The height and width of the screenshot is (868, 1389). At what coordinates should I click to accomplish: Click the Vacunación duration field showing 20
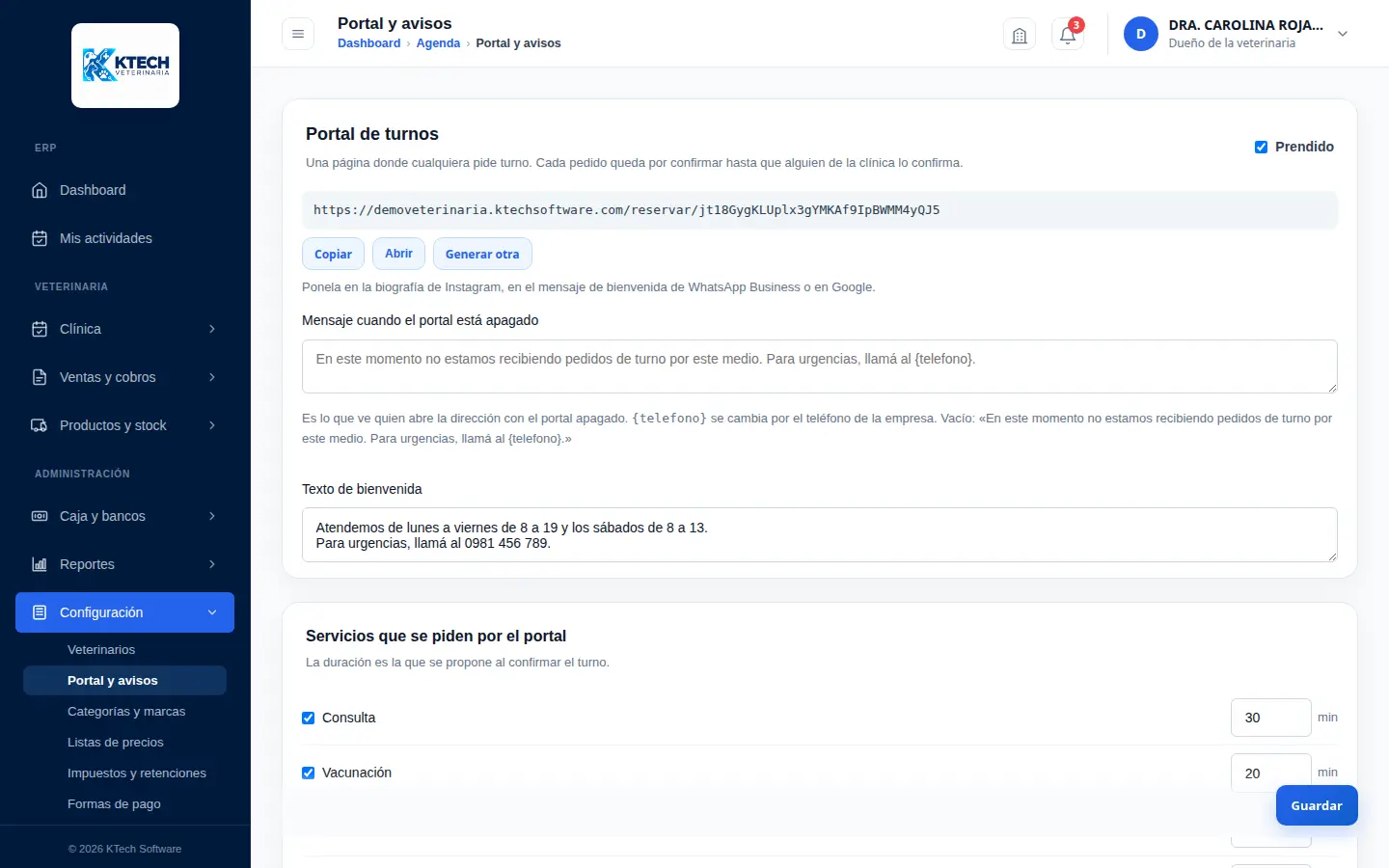click(1271, 773)
